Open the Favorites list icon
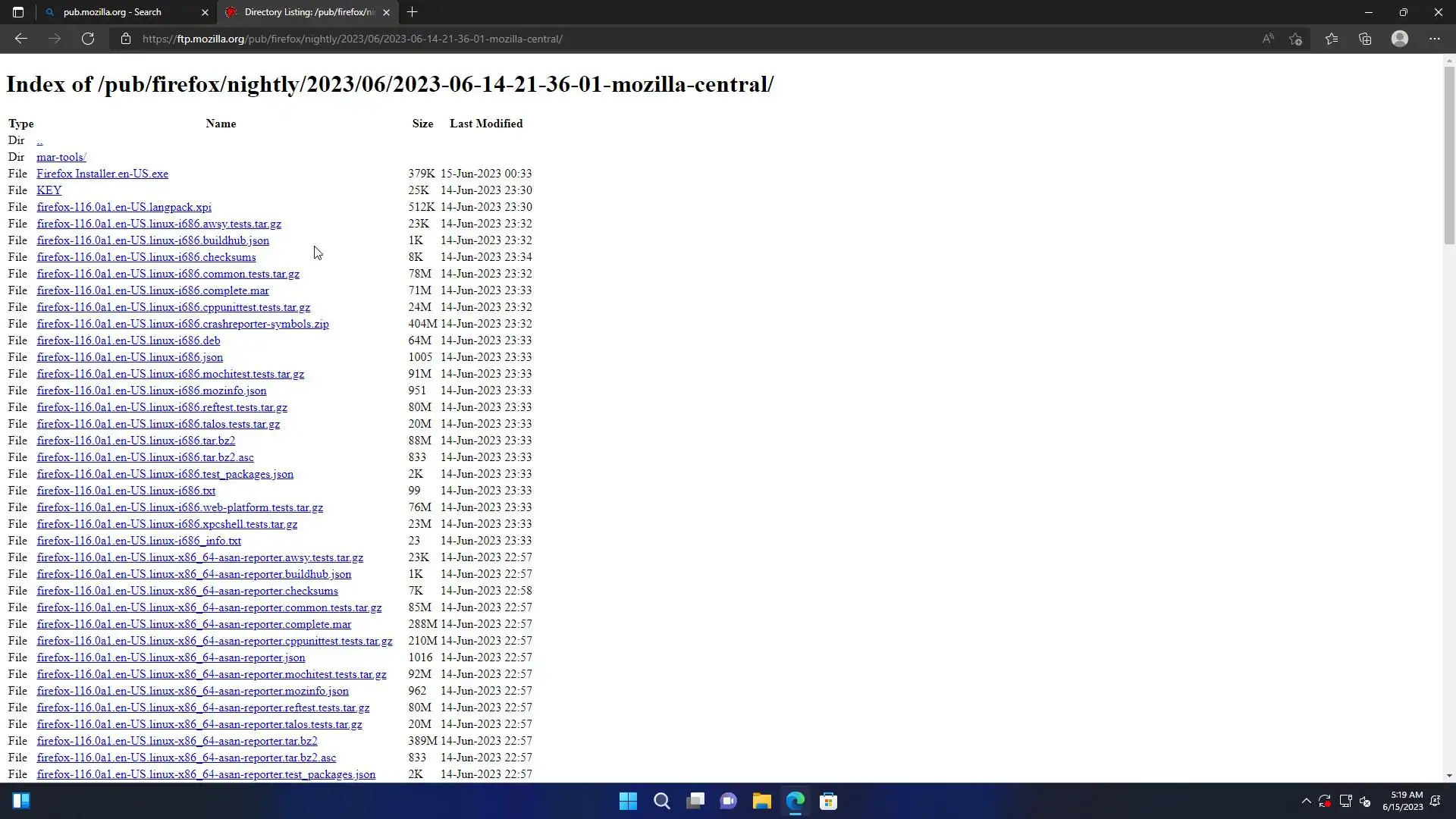This screenshot has height=819, width=1456. [x=1332, y=39]
